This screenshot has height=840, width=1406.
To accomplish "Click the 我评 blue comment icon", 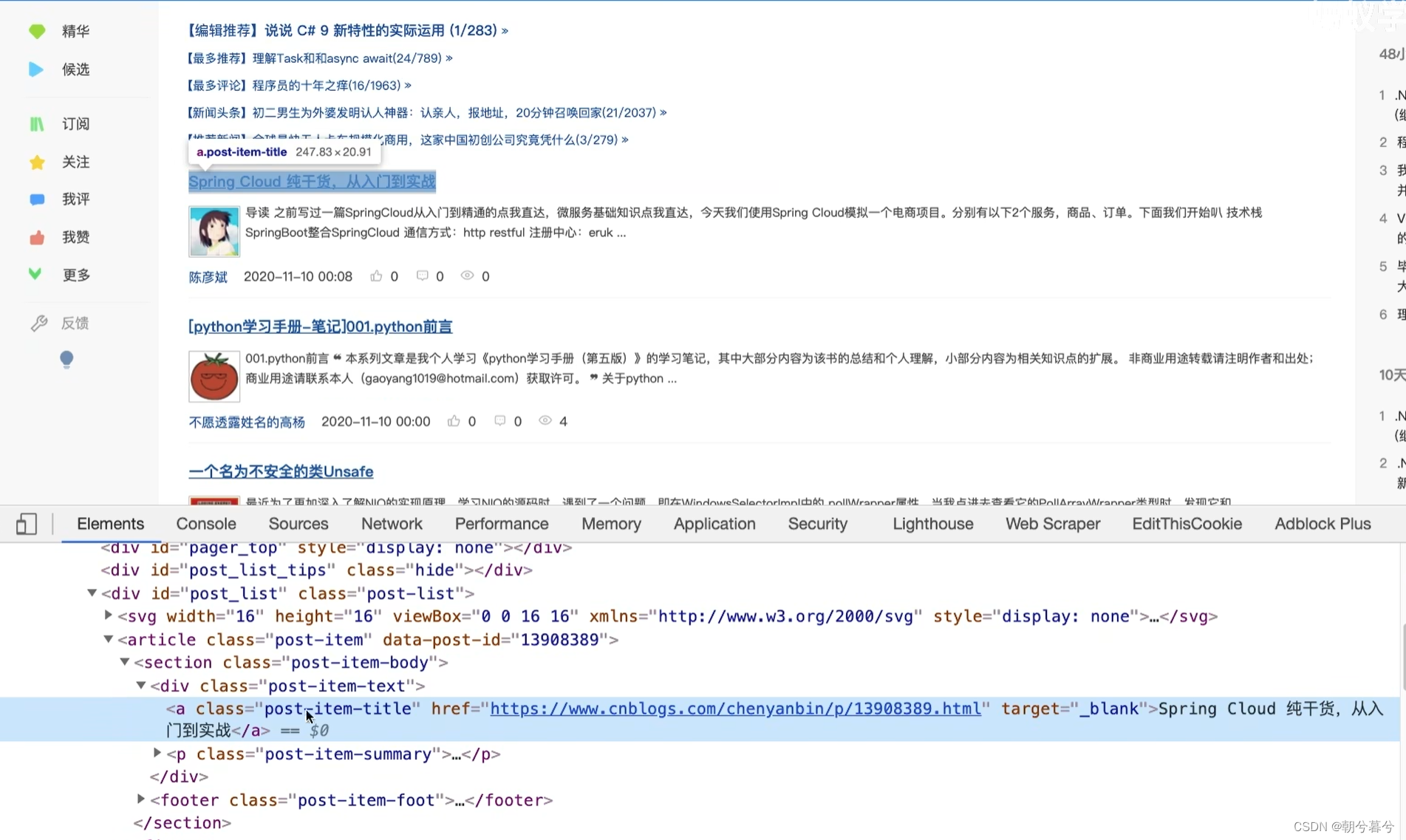I will pos(37,199).
